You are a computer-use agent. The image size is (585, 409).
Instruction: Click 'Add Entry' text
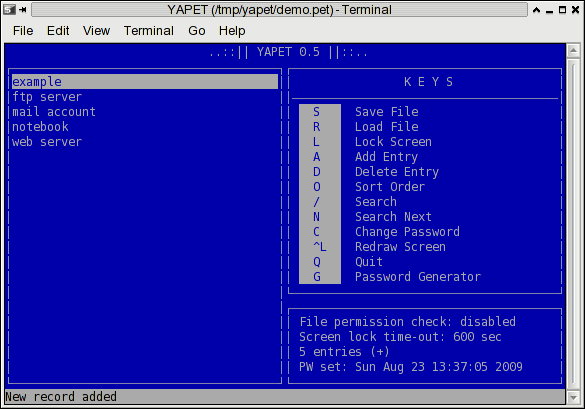pos(387,157)
